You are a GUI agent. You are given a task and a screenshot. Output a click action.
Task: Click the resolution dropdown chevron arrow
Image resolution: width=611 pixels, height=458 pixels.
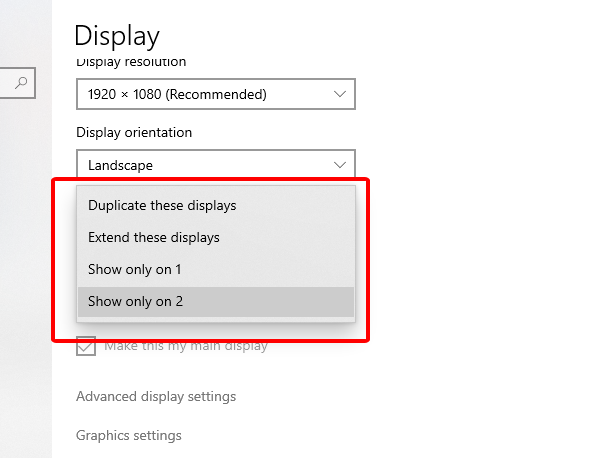(340, 94)
